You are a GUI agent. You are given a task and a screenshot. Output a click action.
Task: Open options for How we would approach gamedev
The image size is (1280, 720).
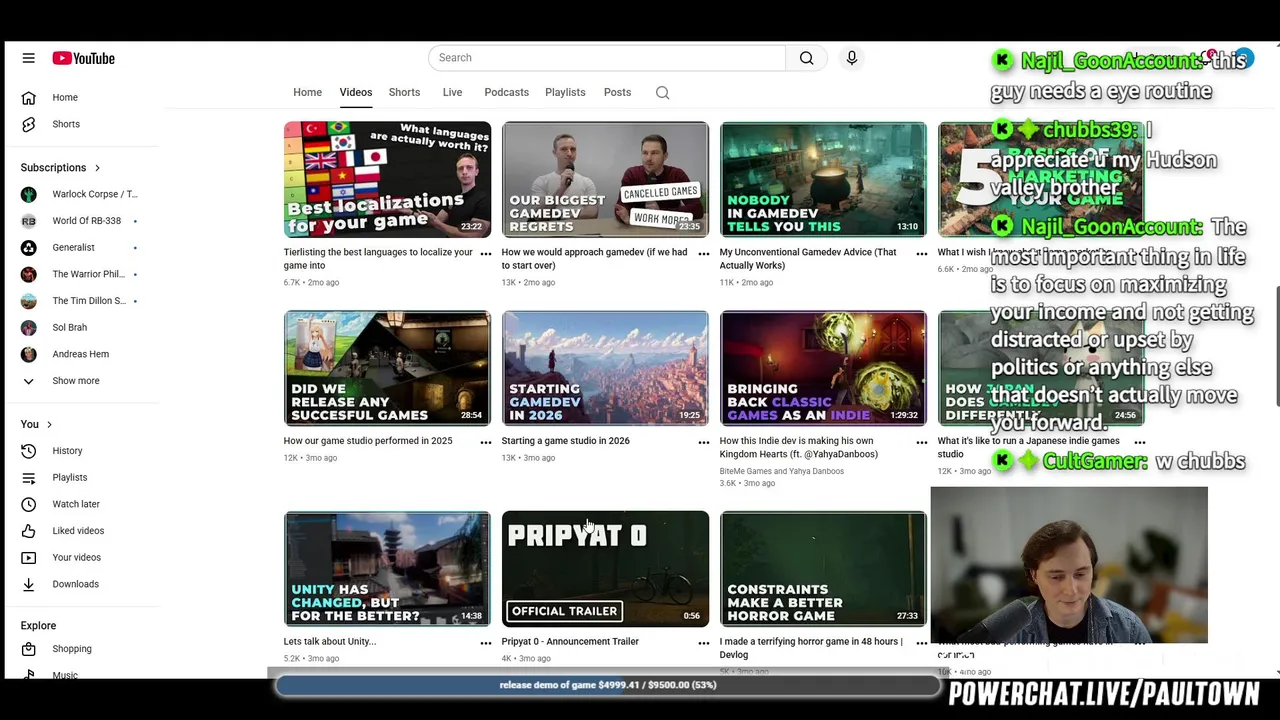pos(704,253)
